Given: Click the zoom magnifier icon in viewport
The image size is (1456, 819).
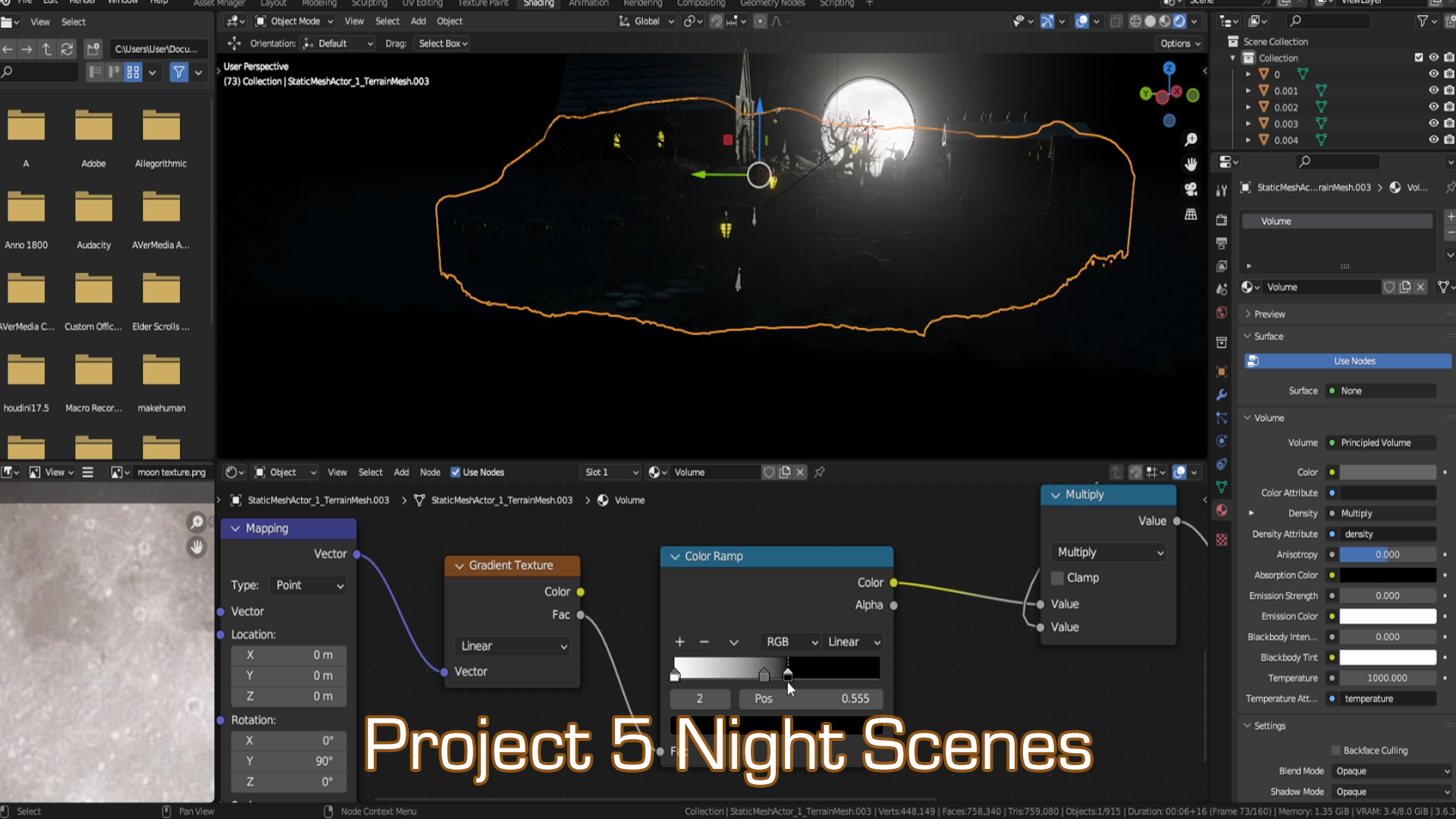Looking at the screenshot, I should pos(1191,140).
